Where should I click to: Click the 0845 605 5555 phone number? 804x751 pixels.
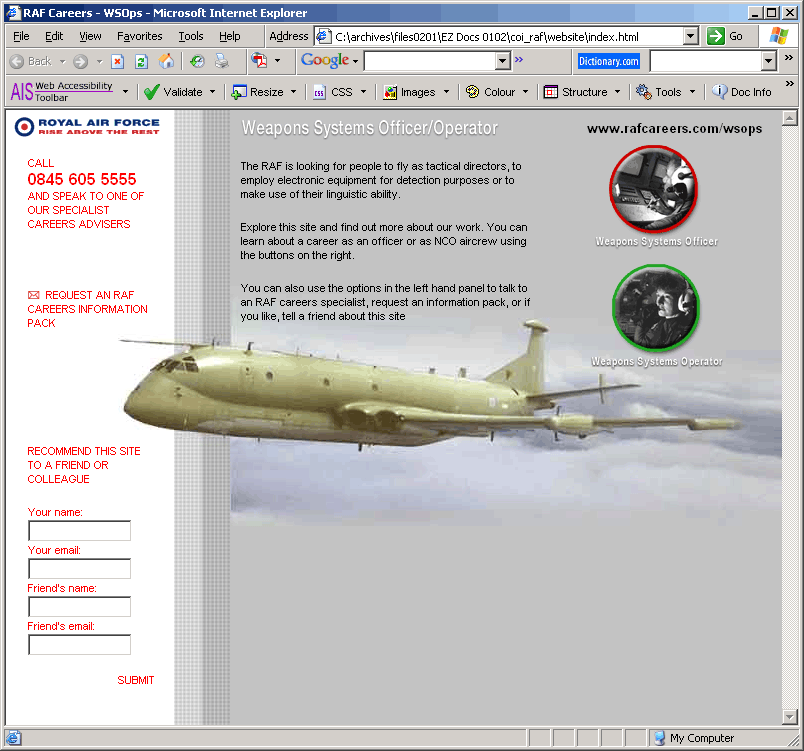(82, 179)
